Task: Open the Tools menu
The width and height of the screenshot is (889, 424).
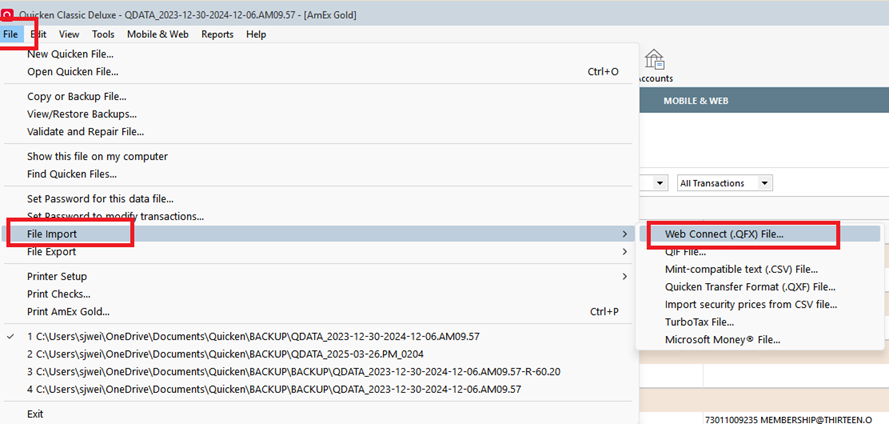Action: (x=103, y=35)
